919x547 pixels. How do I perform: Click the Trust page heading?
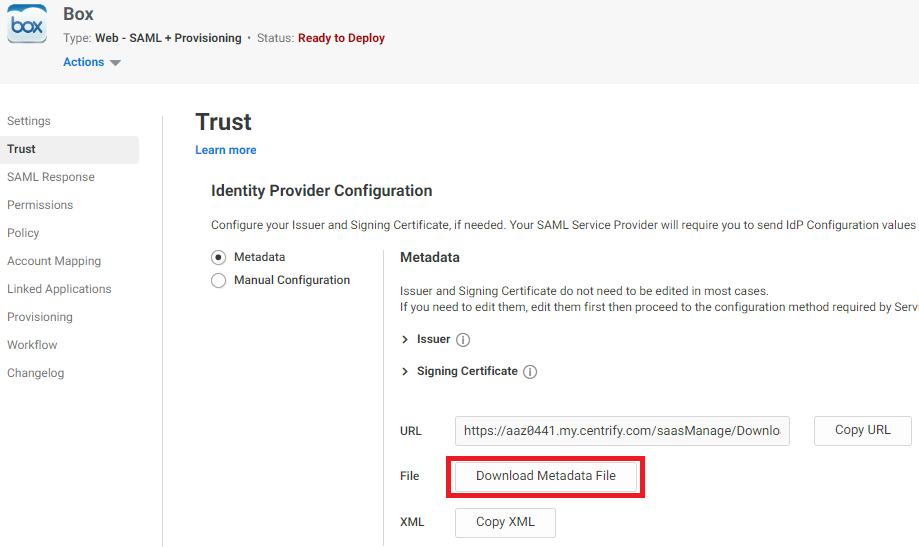click(x=223, y=122)
